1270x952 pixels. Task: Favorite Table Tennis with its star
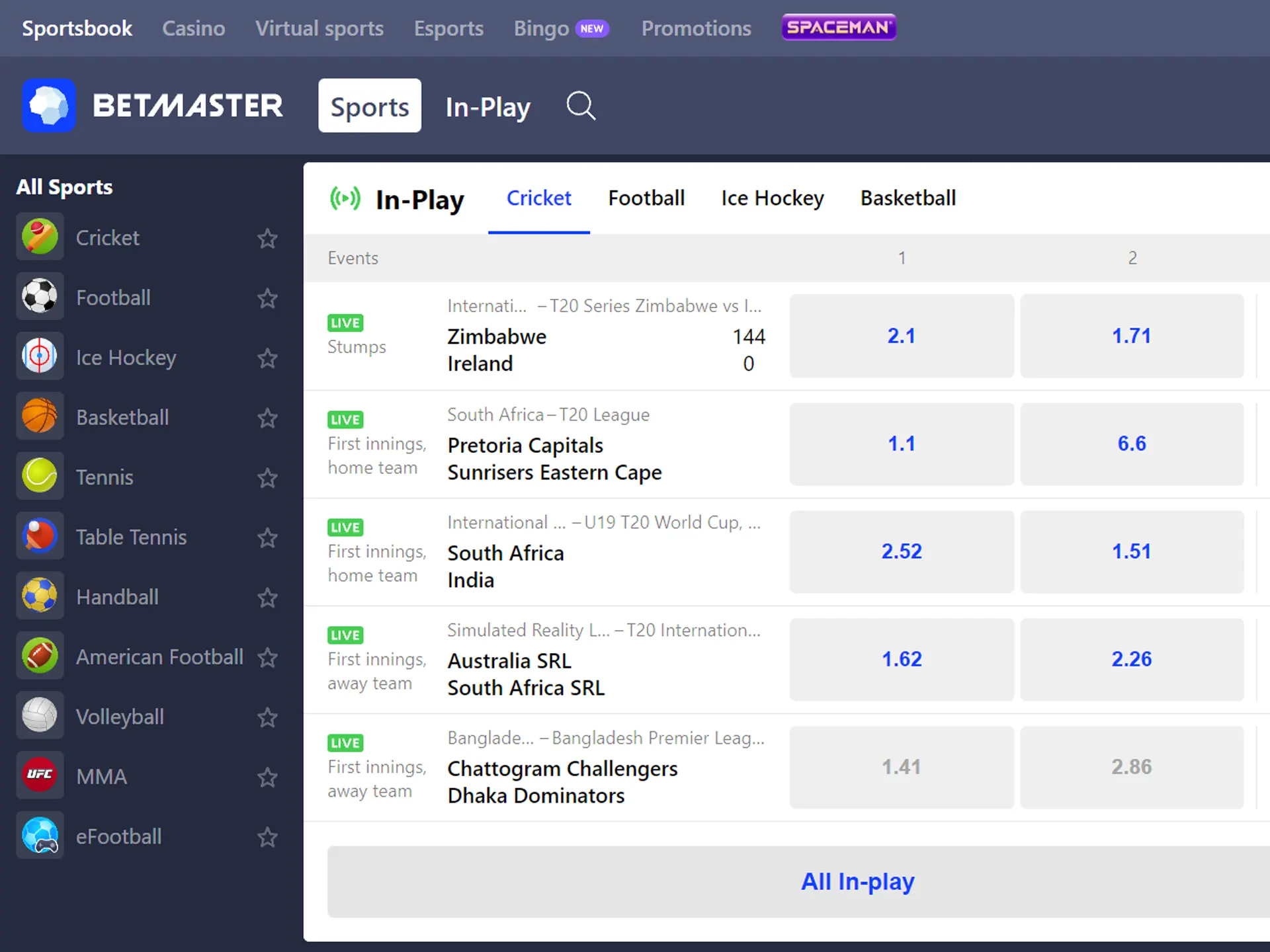coord(267,538)
